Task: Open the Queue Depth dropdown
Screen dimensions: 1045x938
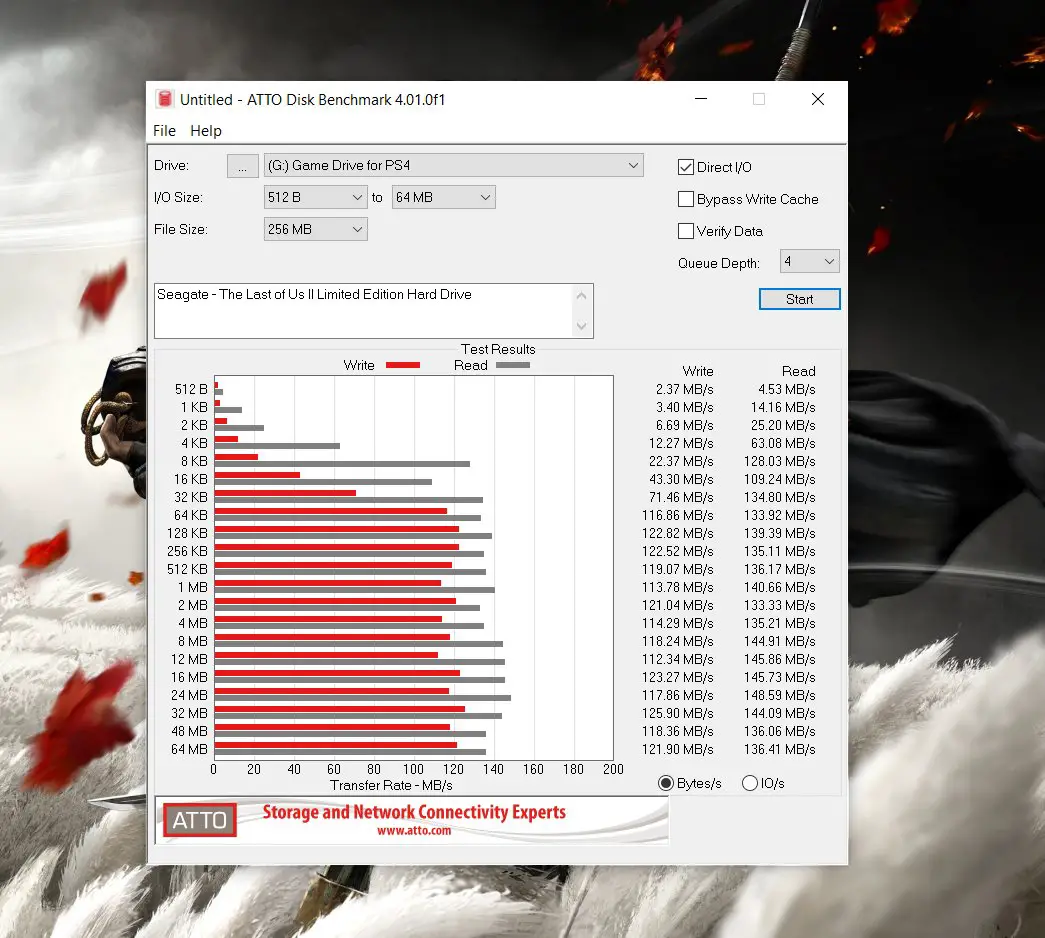Action: (809, 261)
